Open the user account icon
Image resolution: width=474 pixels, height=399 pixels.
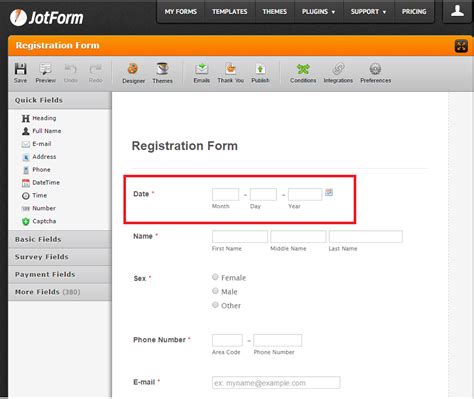457,11
